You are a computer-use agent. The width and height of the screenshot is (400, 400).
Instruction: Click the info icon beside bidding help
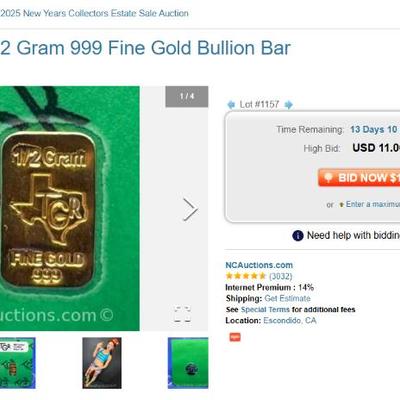(x=298, y=235)
